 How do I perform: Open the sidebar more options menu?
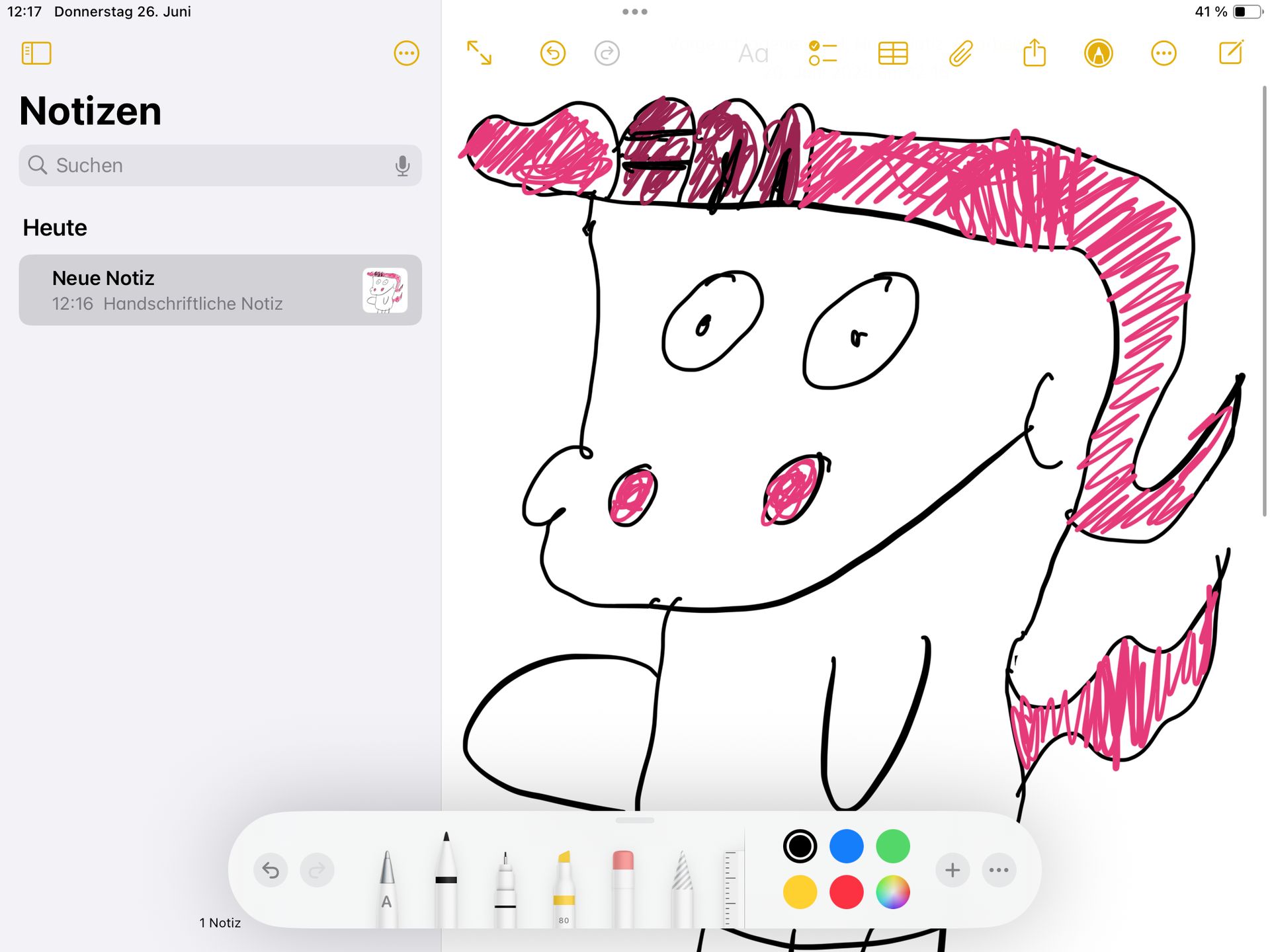pyautogui.click(x=406, y=54)
